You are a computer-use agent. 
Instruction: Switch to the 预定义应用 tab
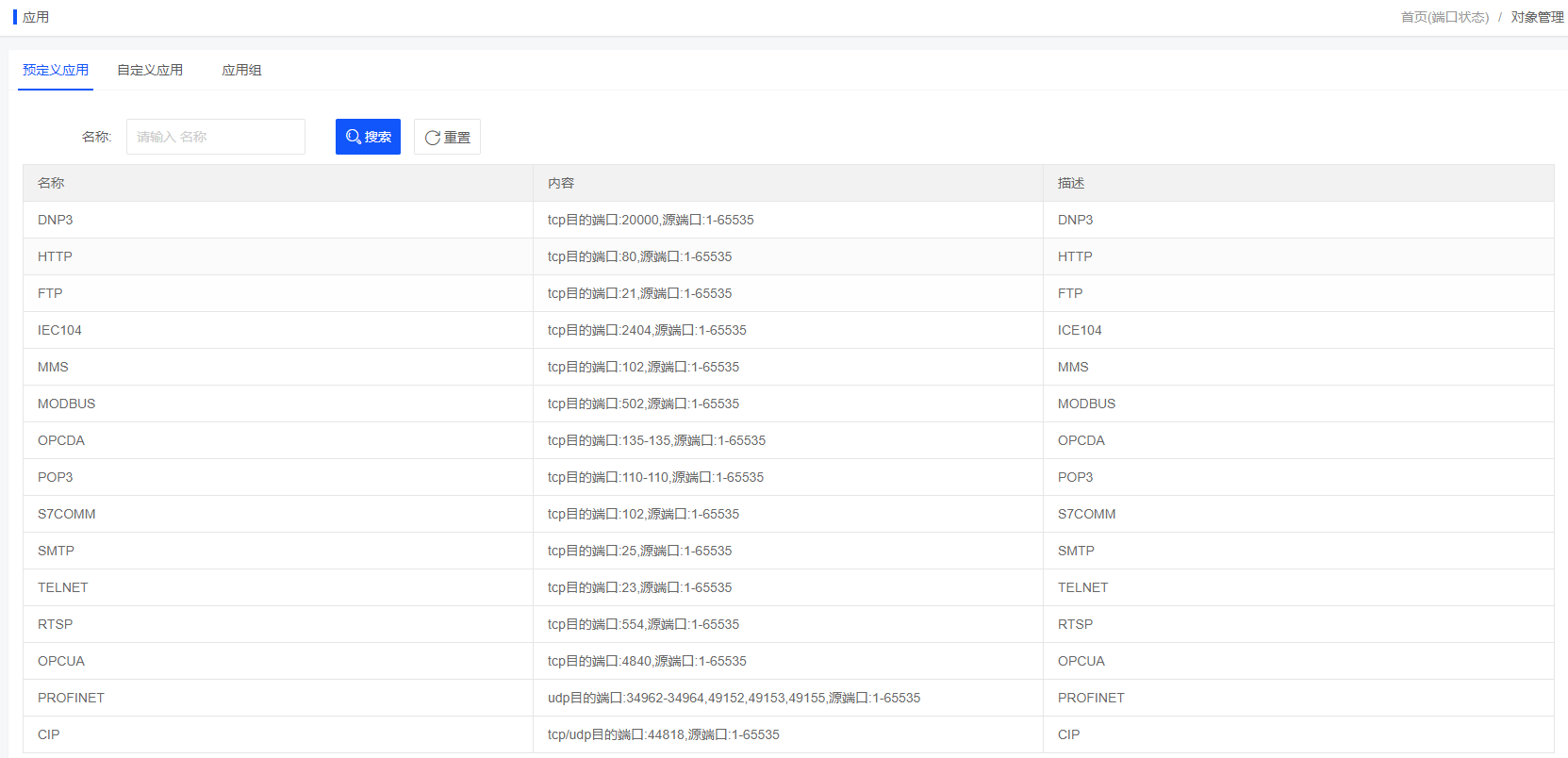[x=56, y=70]
